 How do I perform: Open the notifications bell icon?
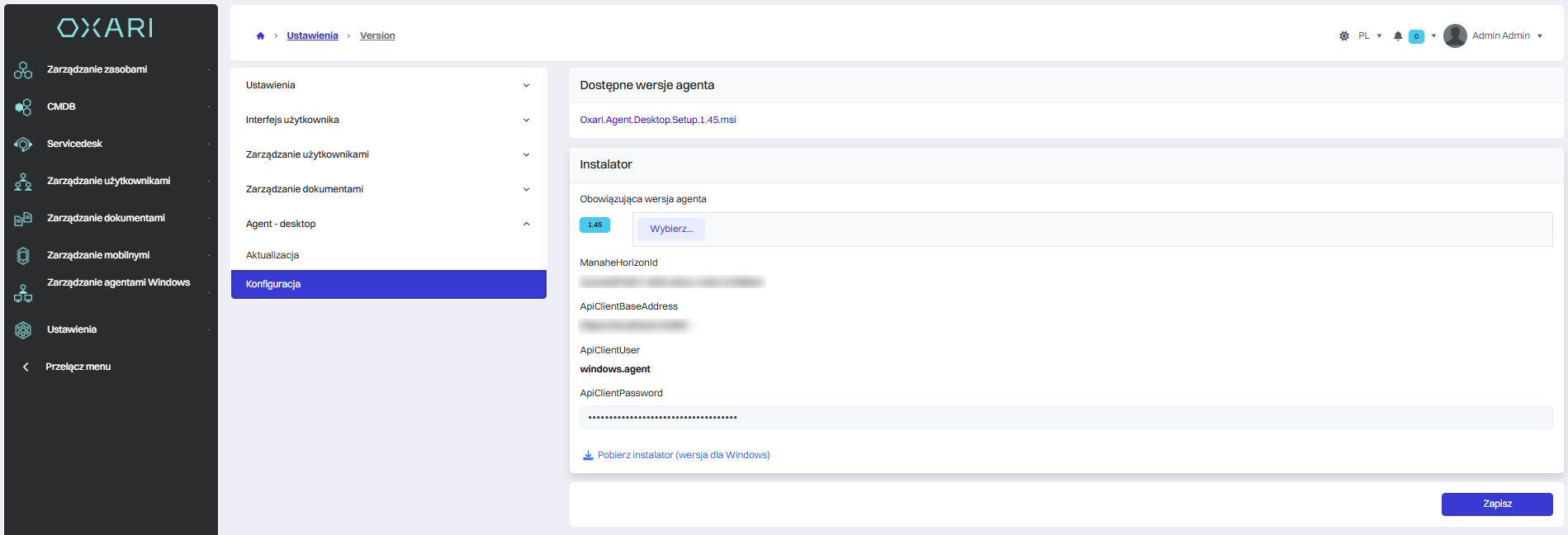(x=1398, y=36)
